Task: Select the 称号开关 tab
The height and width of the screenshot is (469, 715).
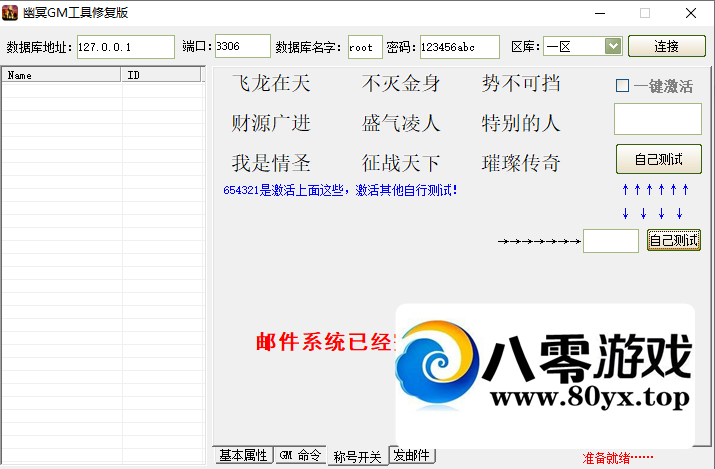Action: [357, 456]
